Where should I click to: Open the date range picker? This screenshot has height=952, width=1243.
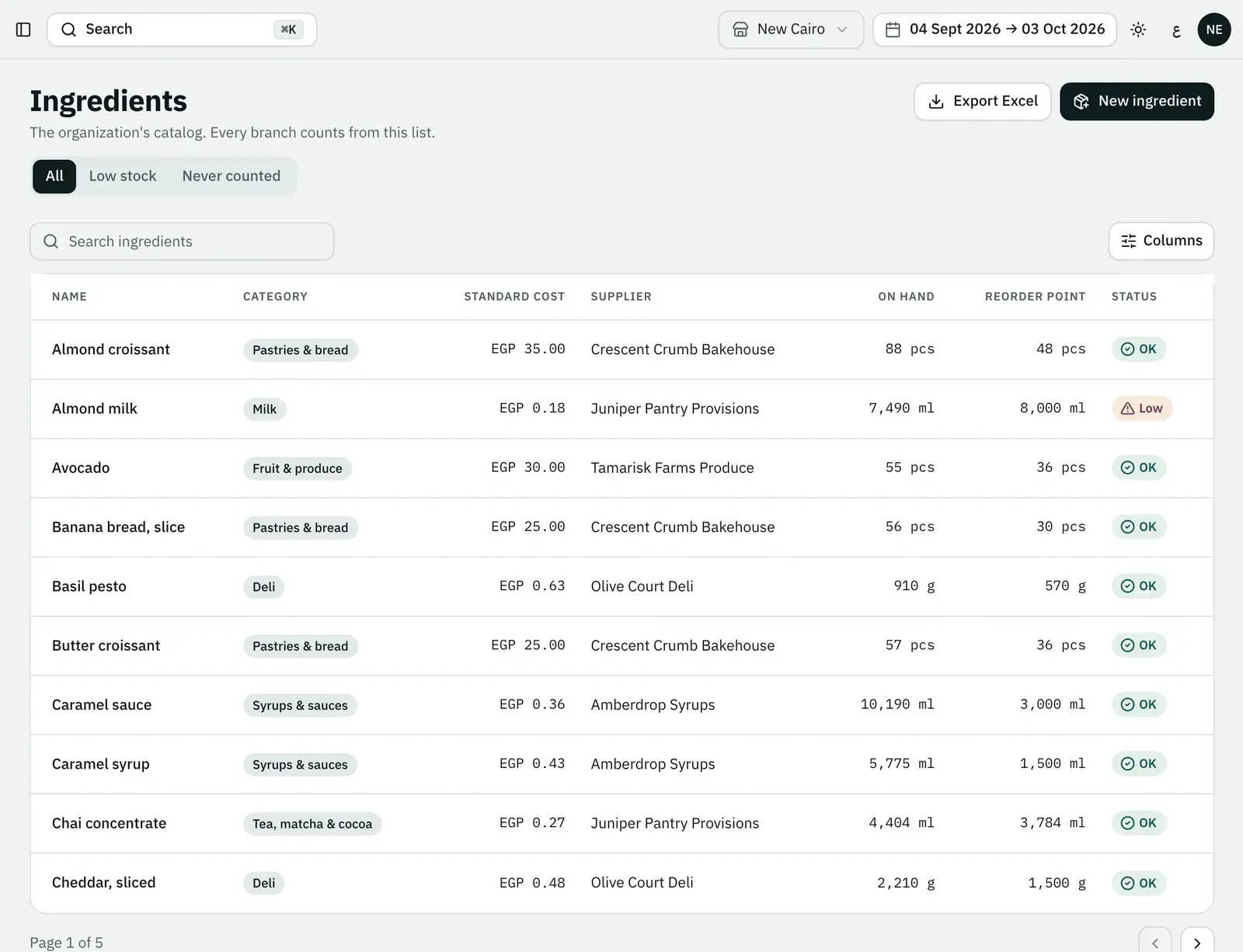pos(994,30)
